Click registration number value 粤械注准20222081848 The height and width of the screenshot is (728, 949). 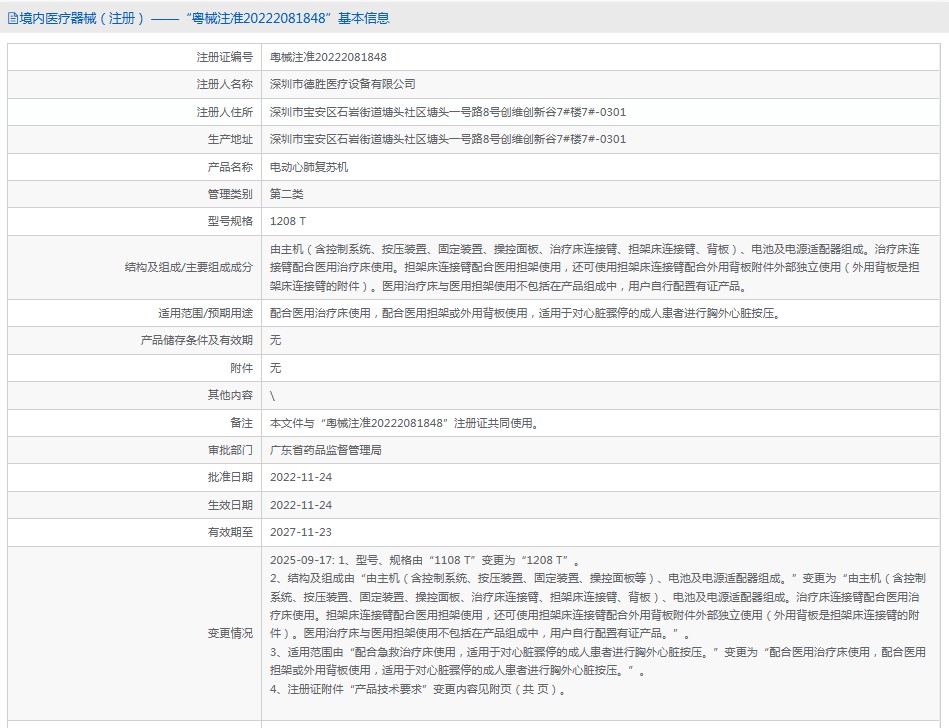328,57
